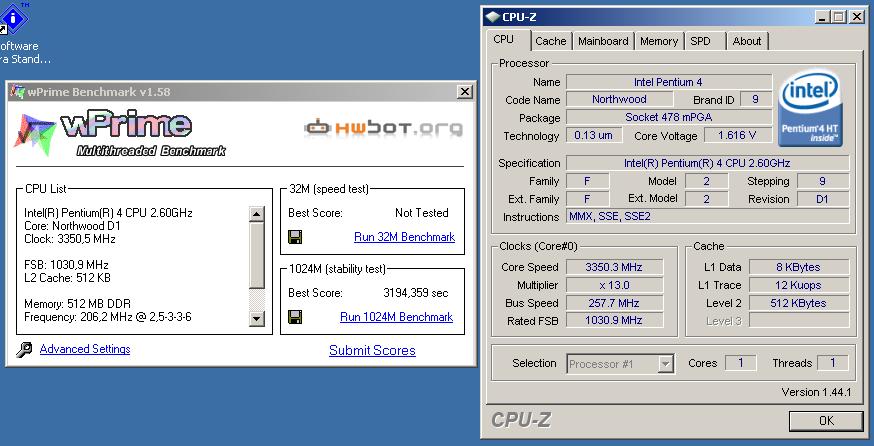Click the 1024M best score 3194,359 sec
The height and width of the screenshot is (446, 874).
click(416, 293)
